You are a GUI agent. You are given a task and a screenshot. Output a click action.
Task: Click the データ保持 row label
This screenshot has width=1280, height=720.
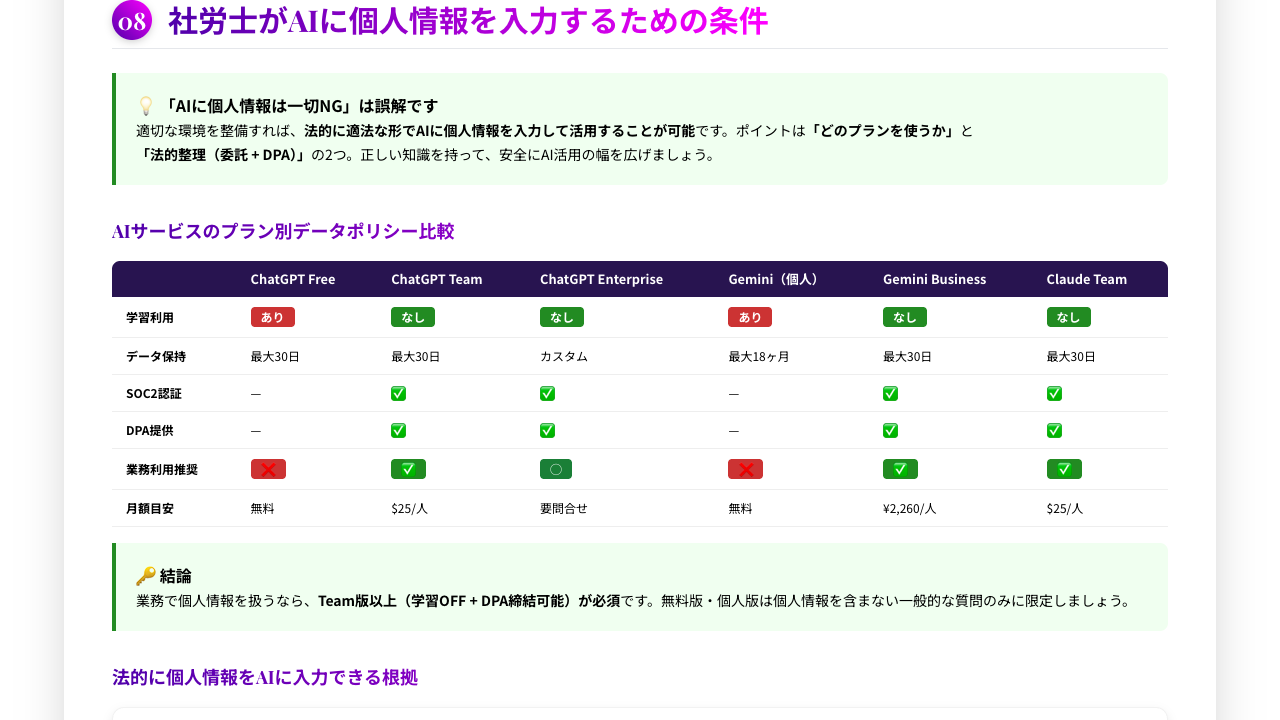click(x=156, y=357)
